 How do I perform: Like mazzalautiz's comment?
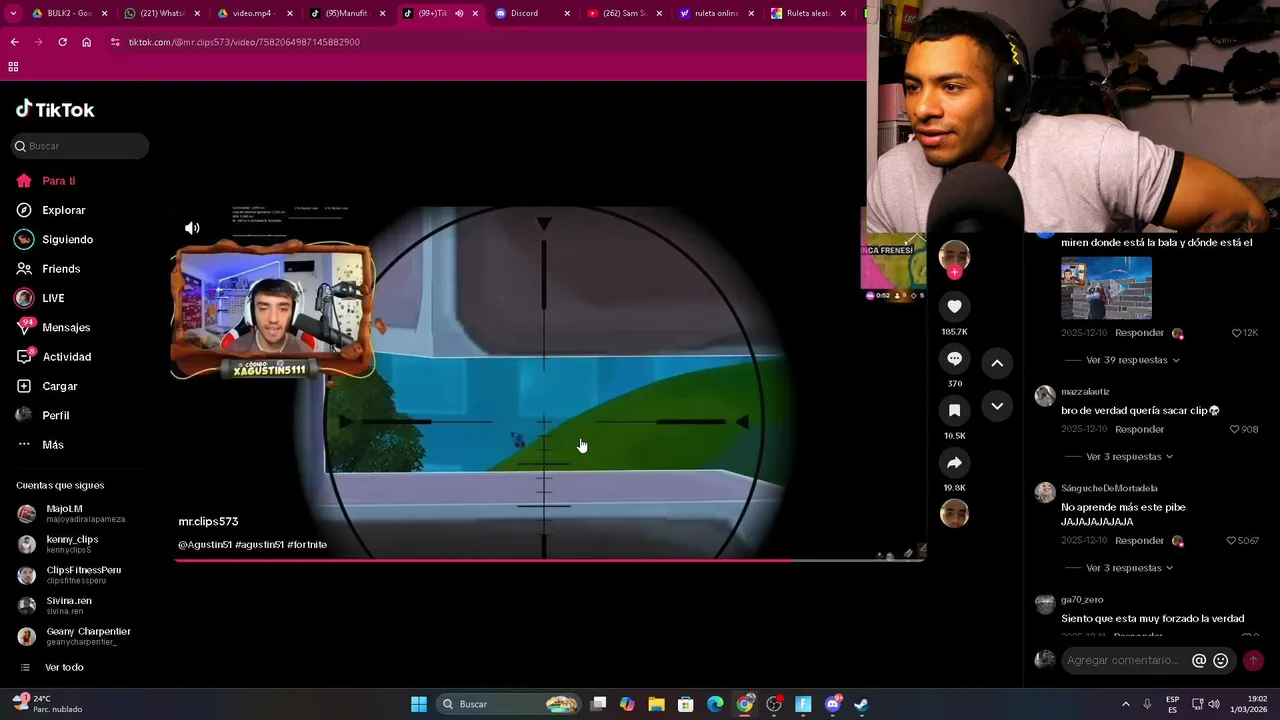click(x=1235, y=429)
